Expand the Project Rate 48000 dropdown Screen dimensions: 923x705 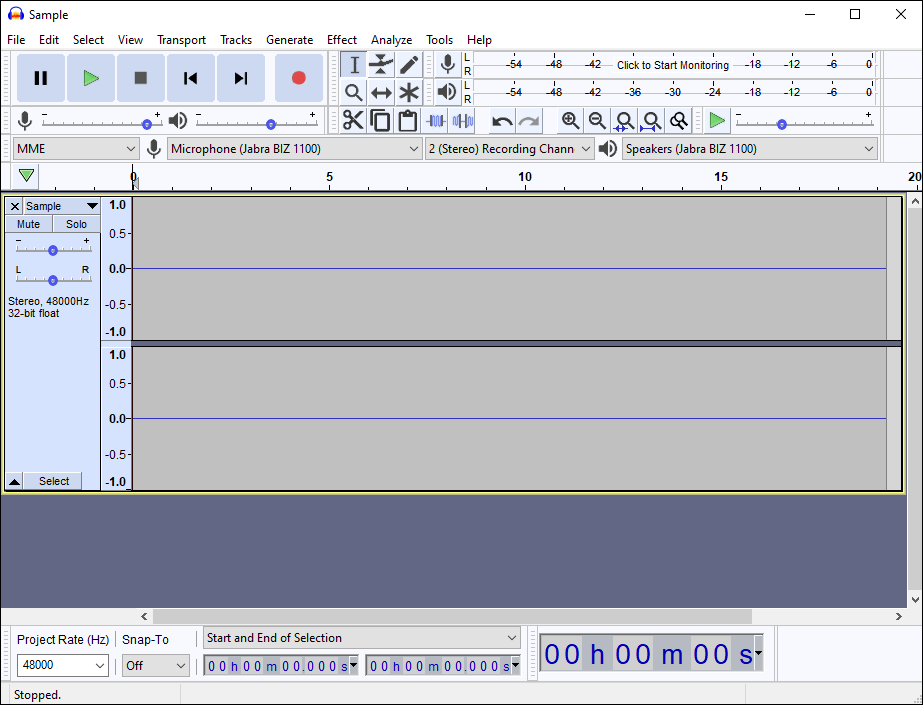tap(62, 665)
